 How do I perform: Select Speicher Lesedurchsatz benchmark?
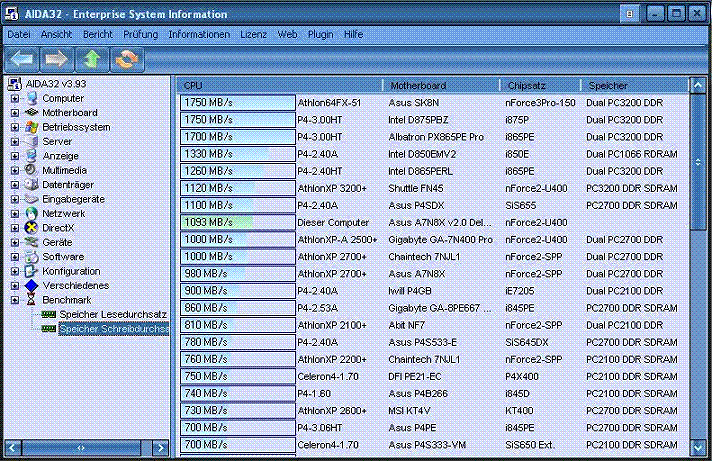click(x=113, y=314)
